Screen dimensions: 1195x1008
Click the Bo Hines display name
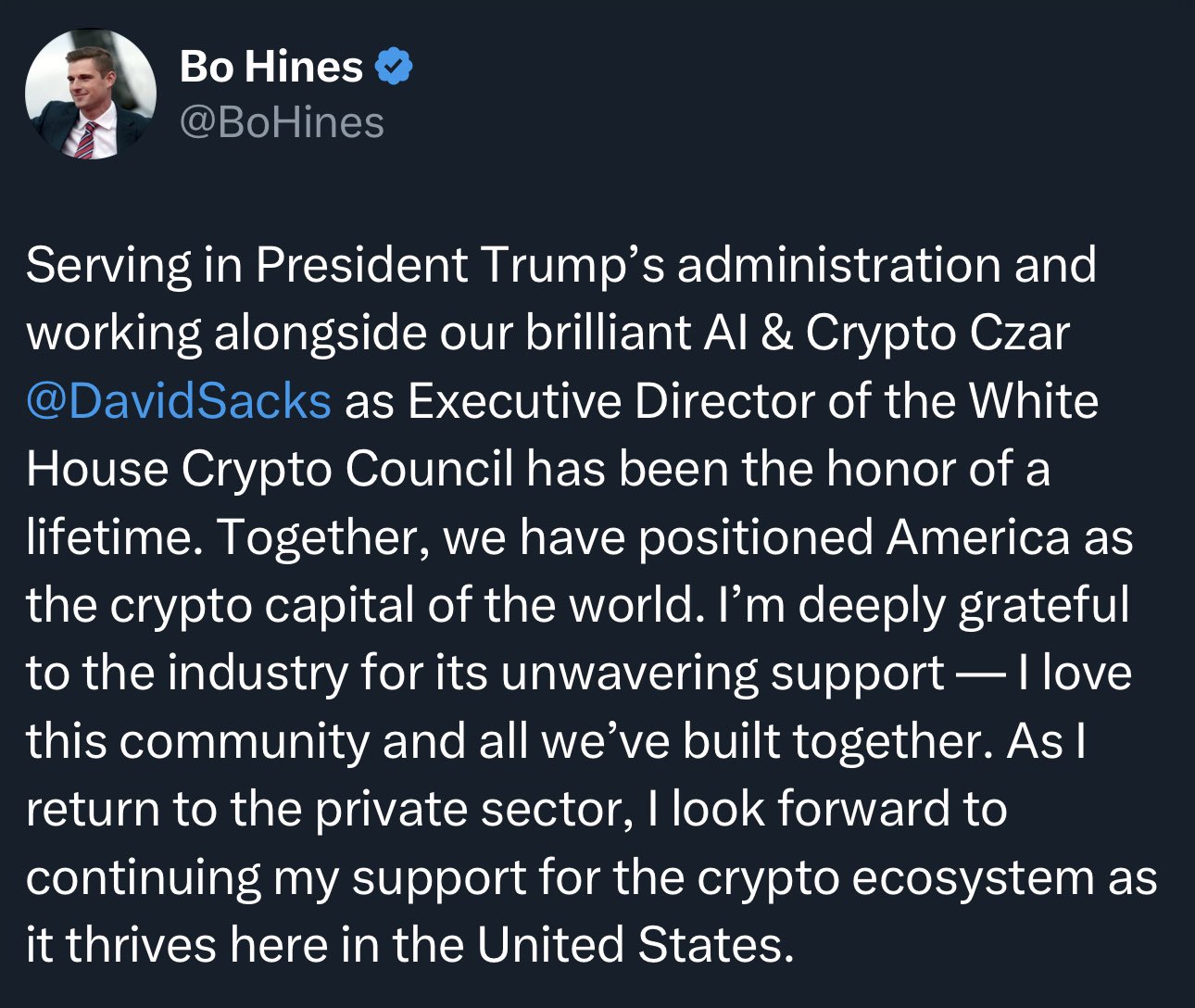point(270,68)
